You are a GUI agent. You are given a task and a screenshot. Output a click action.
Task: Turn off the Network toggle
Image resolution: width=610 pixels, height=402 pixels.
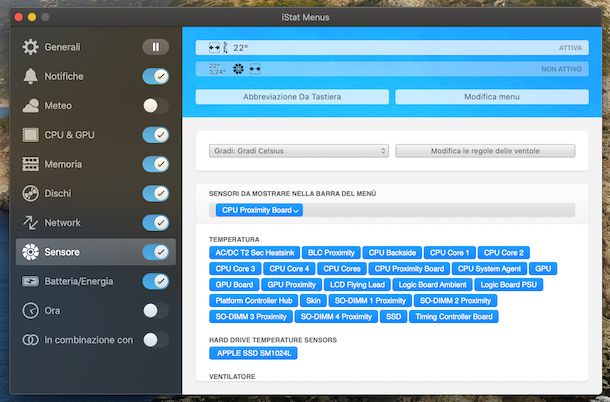tap(156, 223)
